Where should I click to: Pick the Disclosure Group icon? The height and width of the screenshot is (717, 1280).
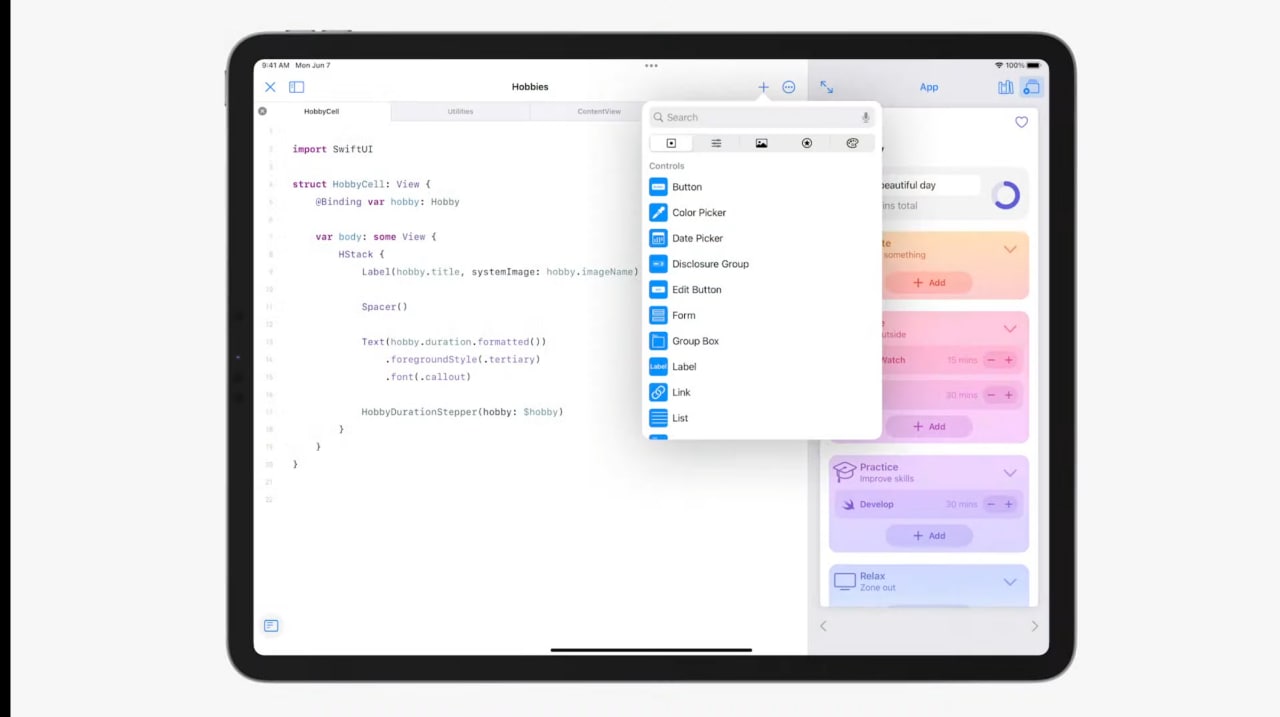click(658, 264)
